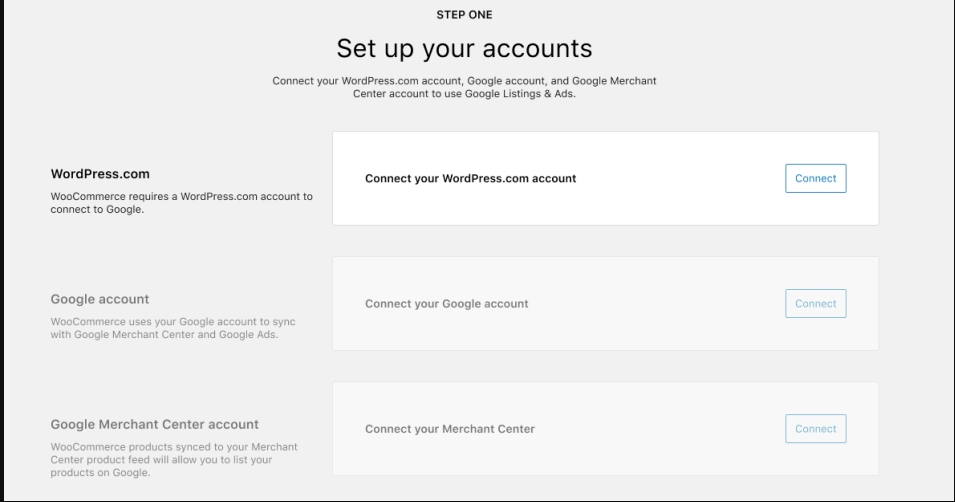
Task: Click the 'WooCommerce products synced' description text
Action: (174, 459)
